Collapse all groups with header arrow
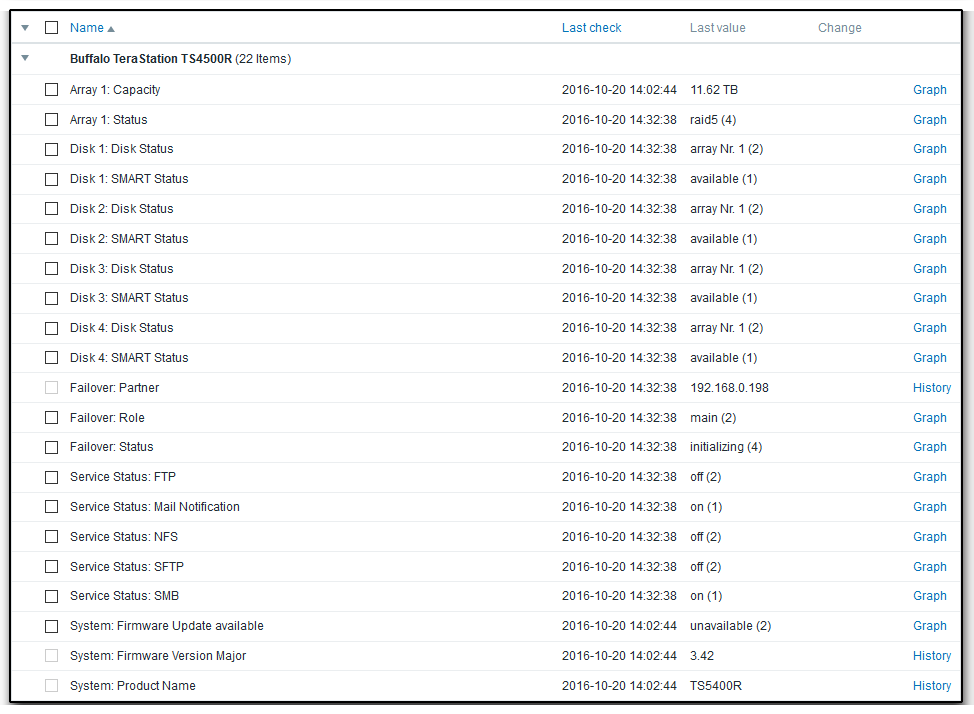The height and width of the screenshot is (714, 974). click(x=25, y=28)
